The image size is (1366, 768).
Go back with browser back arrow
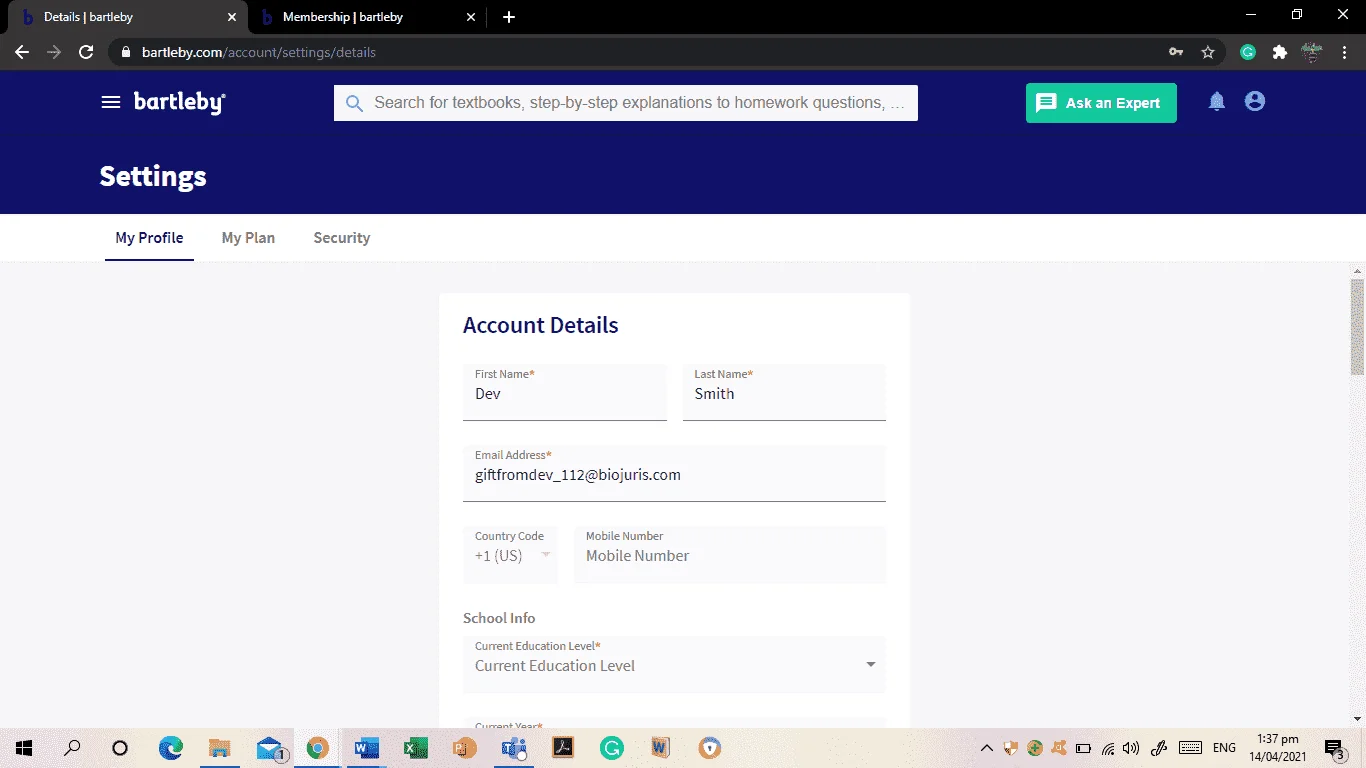(22, 52)
